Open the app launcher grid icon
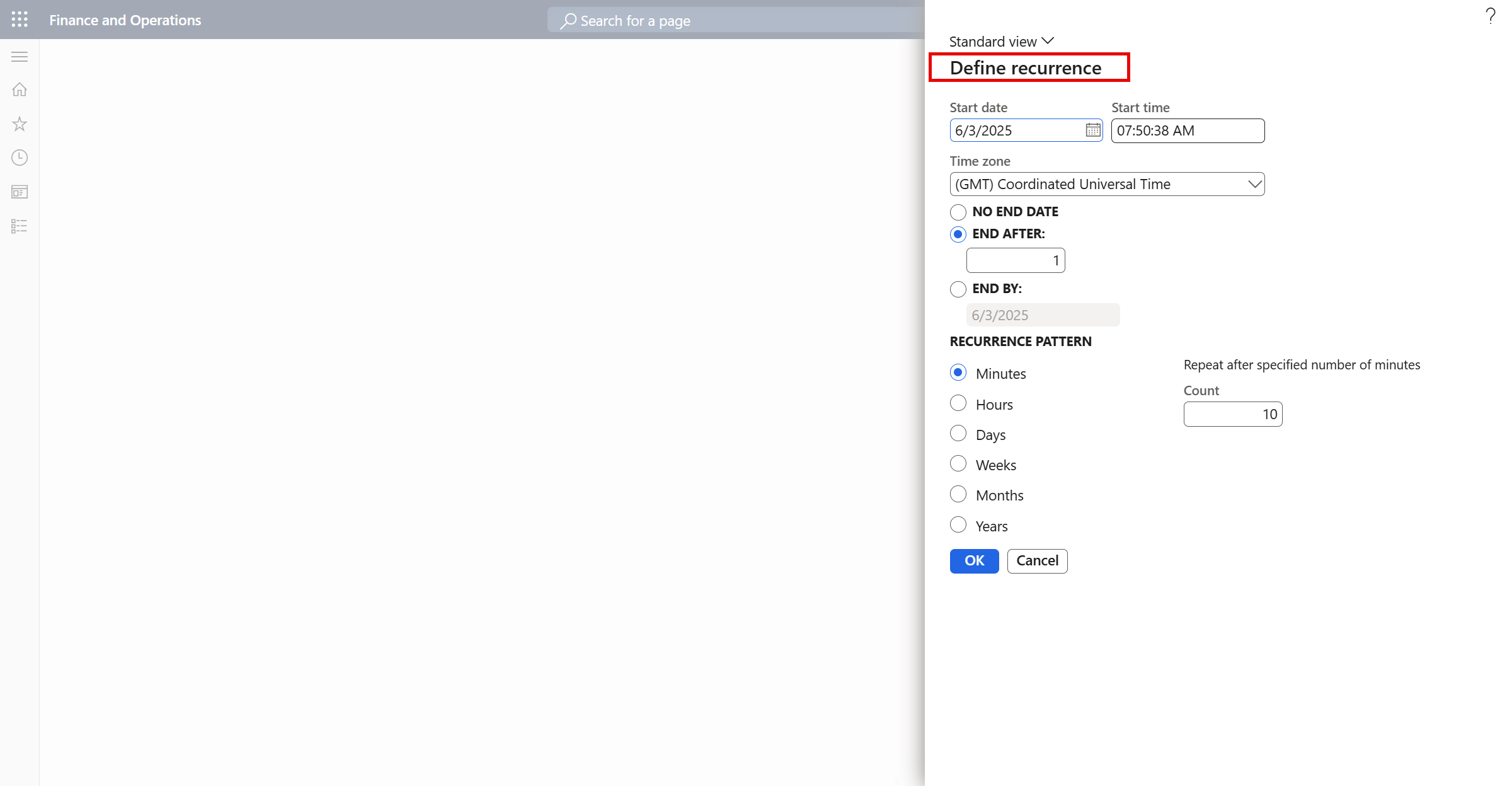Image resolution: width=1512 pixels, height=786 pixels. (x=19, y=20)
